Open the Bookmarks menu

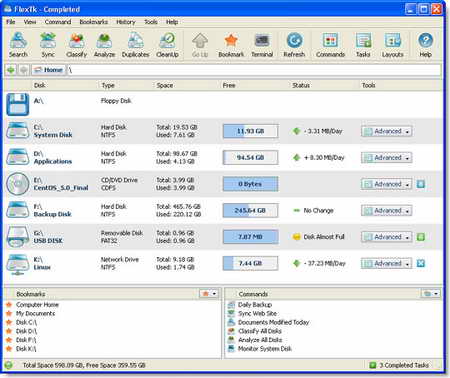94,22
